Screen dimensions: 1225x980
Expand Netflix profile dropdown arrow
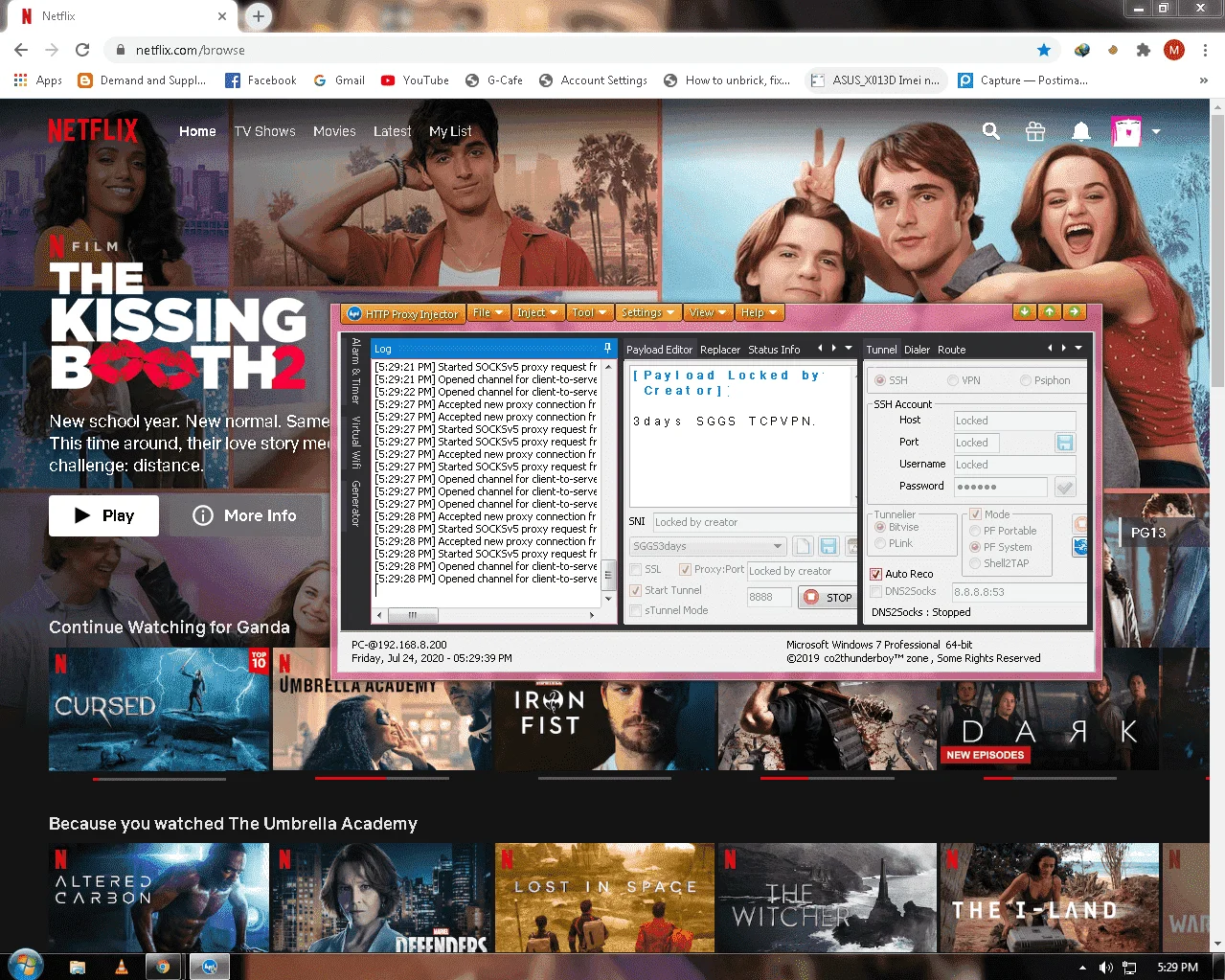click(1156, 131)
